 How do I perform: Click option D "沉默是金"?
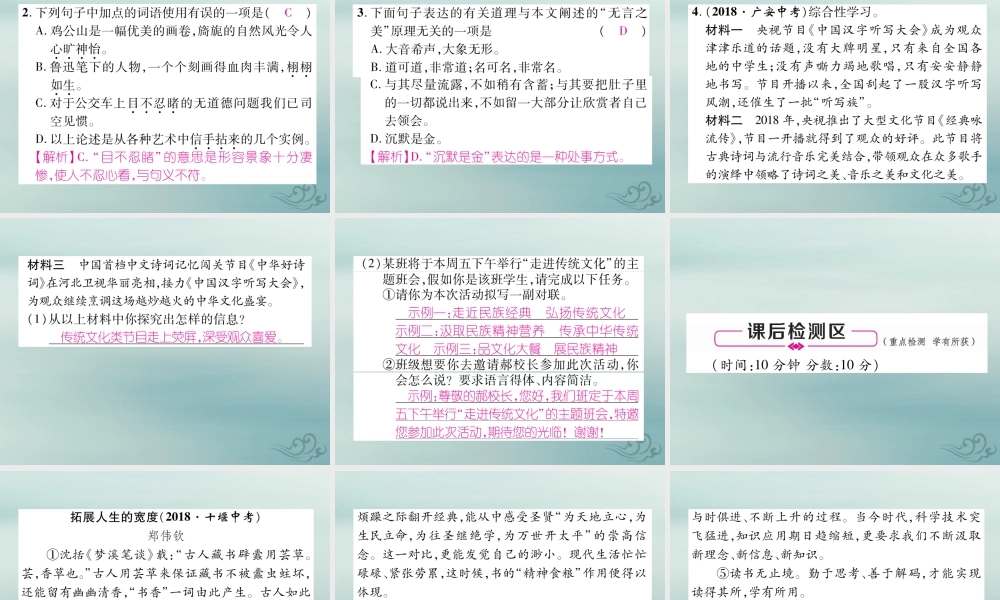(x=406, y=138)
